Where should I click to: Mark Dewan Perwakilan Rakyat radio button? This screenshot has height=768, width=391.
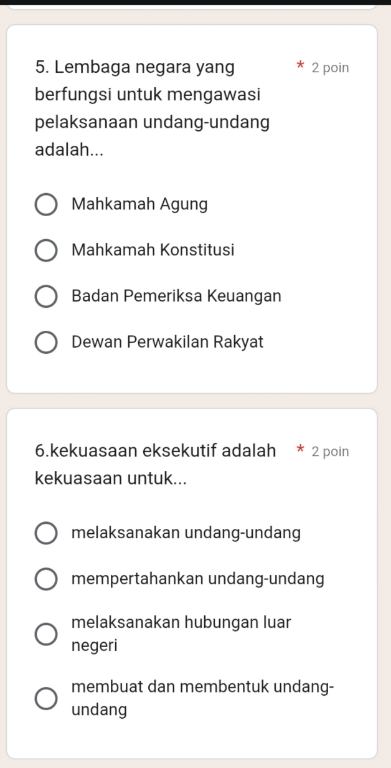(x=46, y=342)
